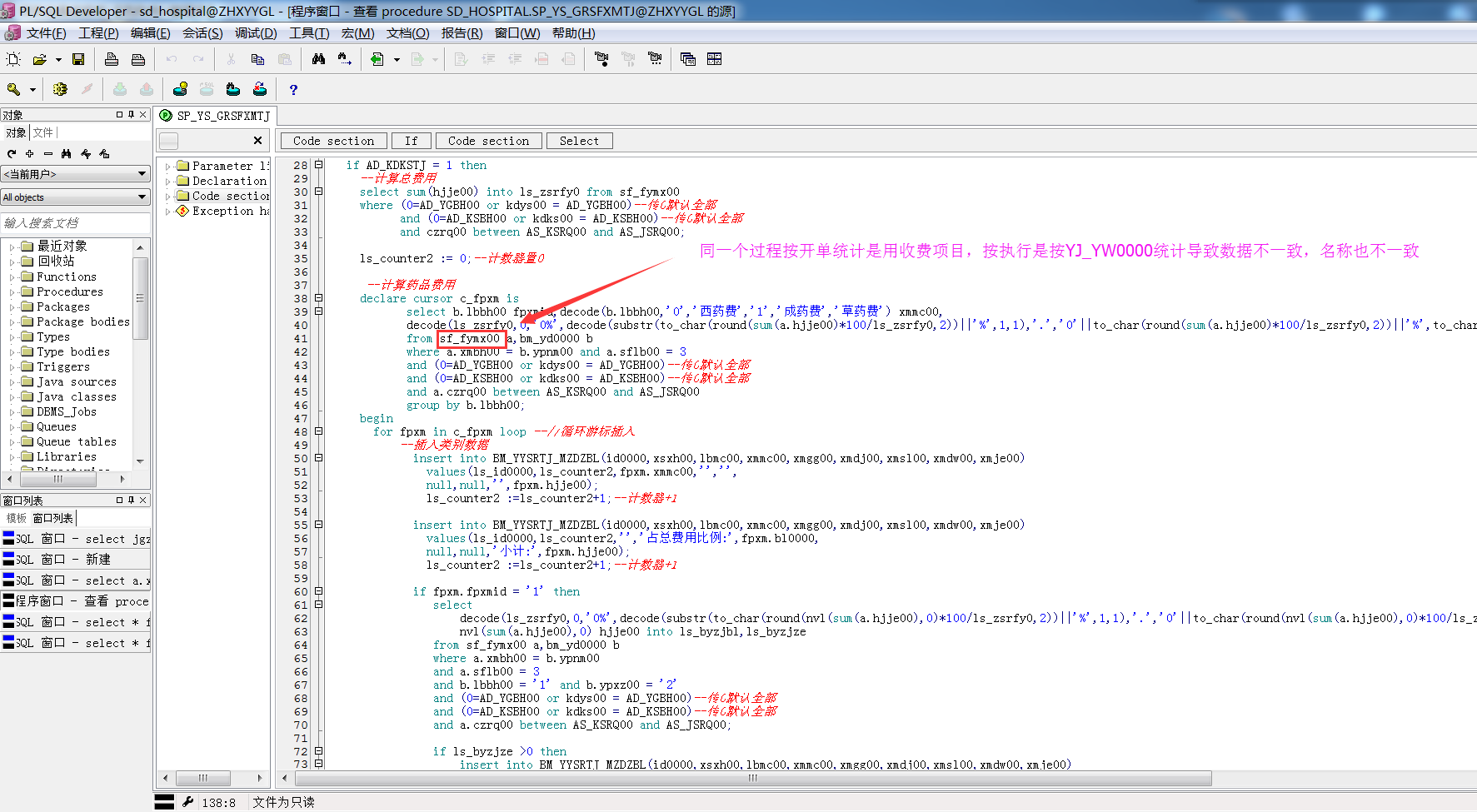Click the Log on key icon
Viewport: 1477px width, 812px height.
click(14, 89)
